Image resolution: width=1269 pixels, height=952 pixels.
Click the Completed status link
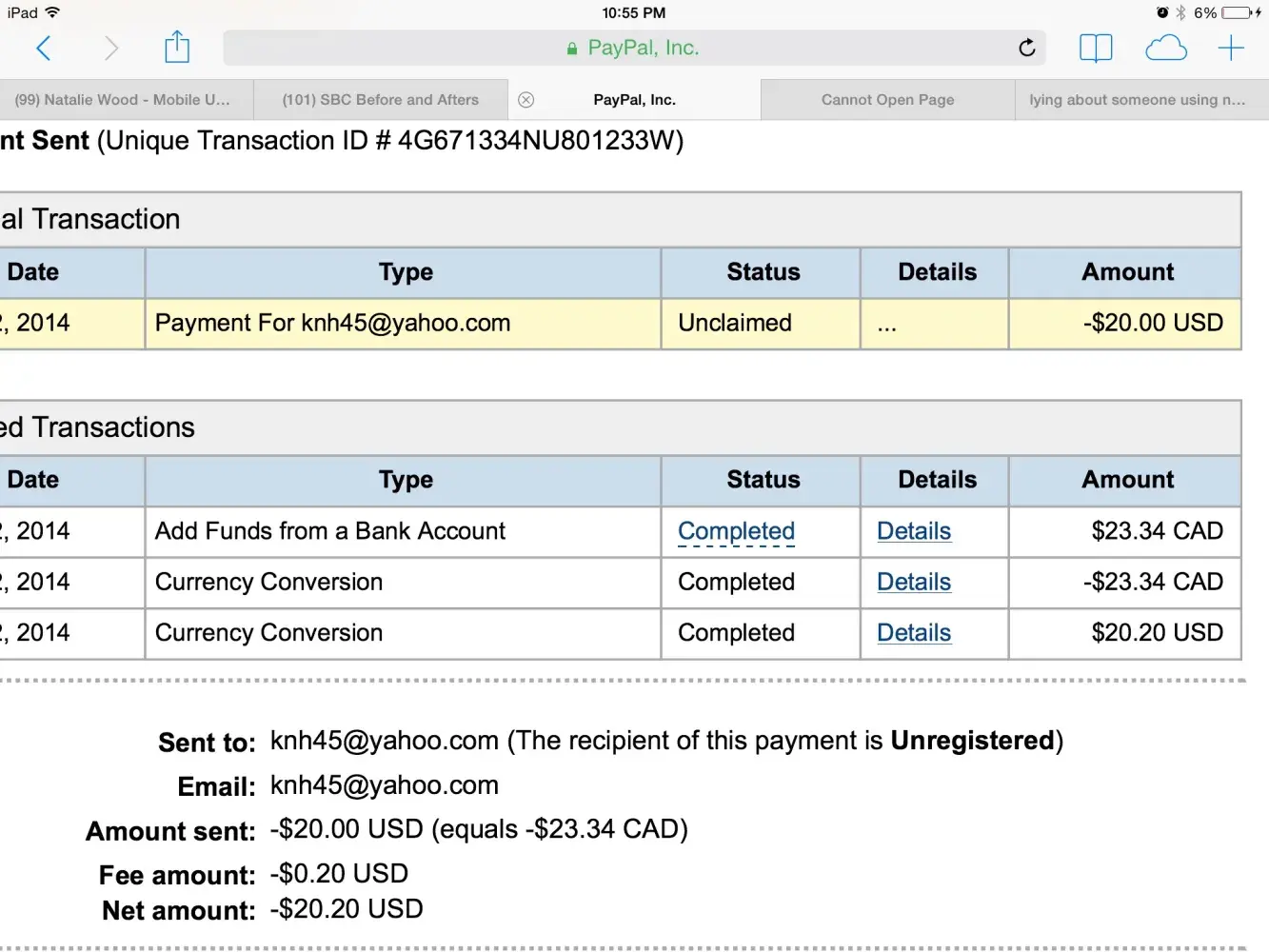736,531
